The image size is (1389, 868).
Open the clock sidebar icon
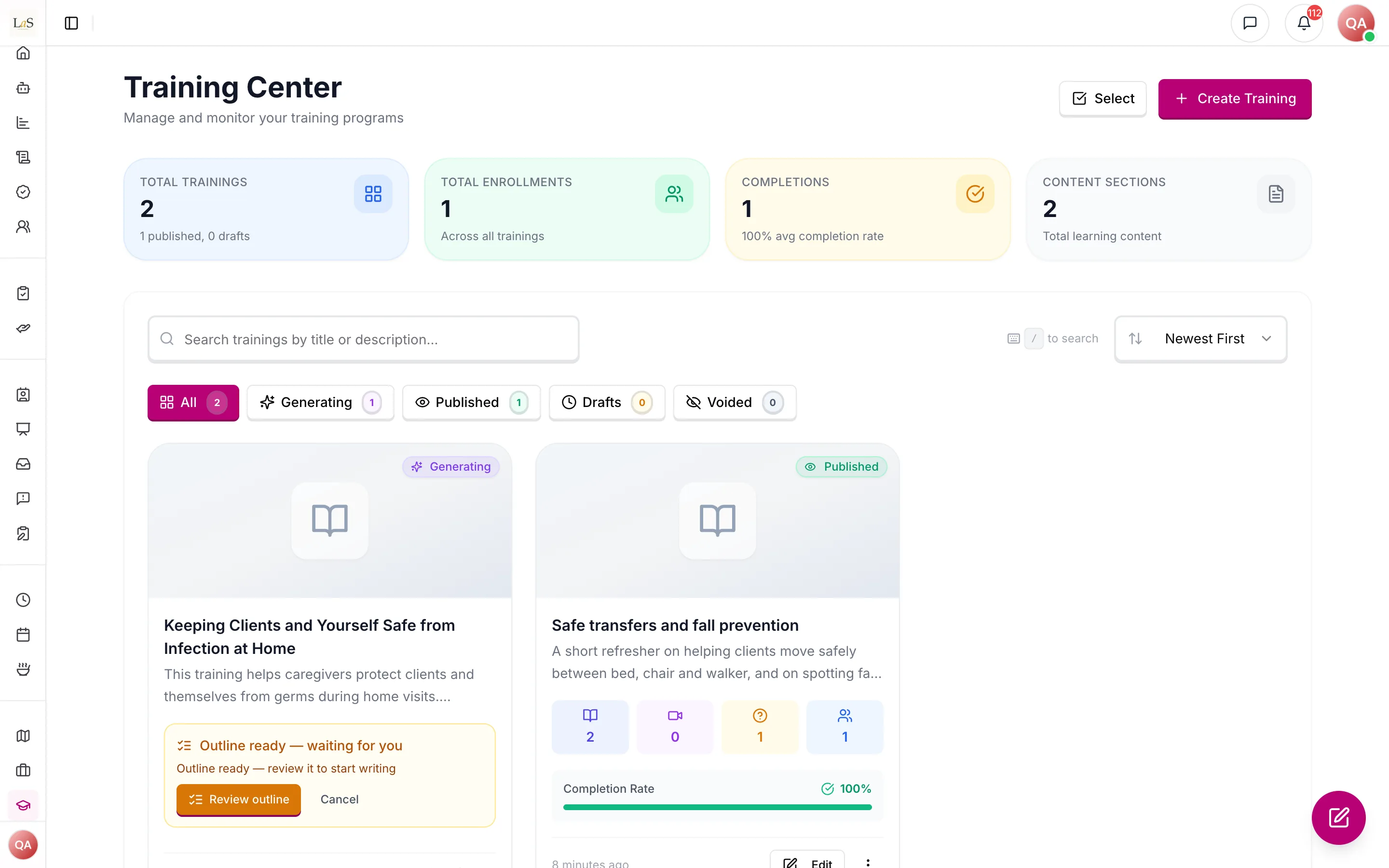23,600
